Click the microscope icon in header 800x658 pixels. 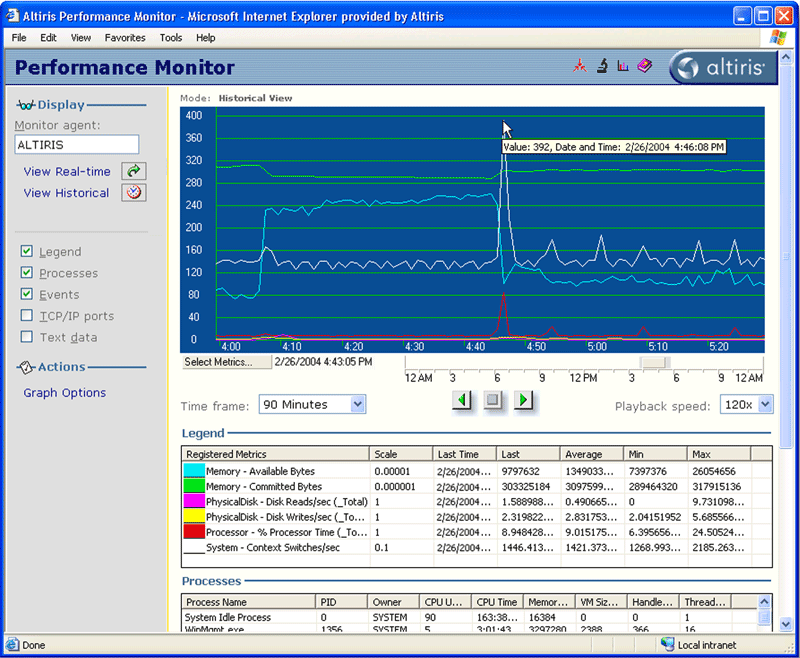point(602,67)
